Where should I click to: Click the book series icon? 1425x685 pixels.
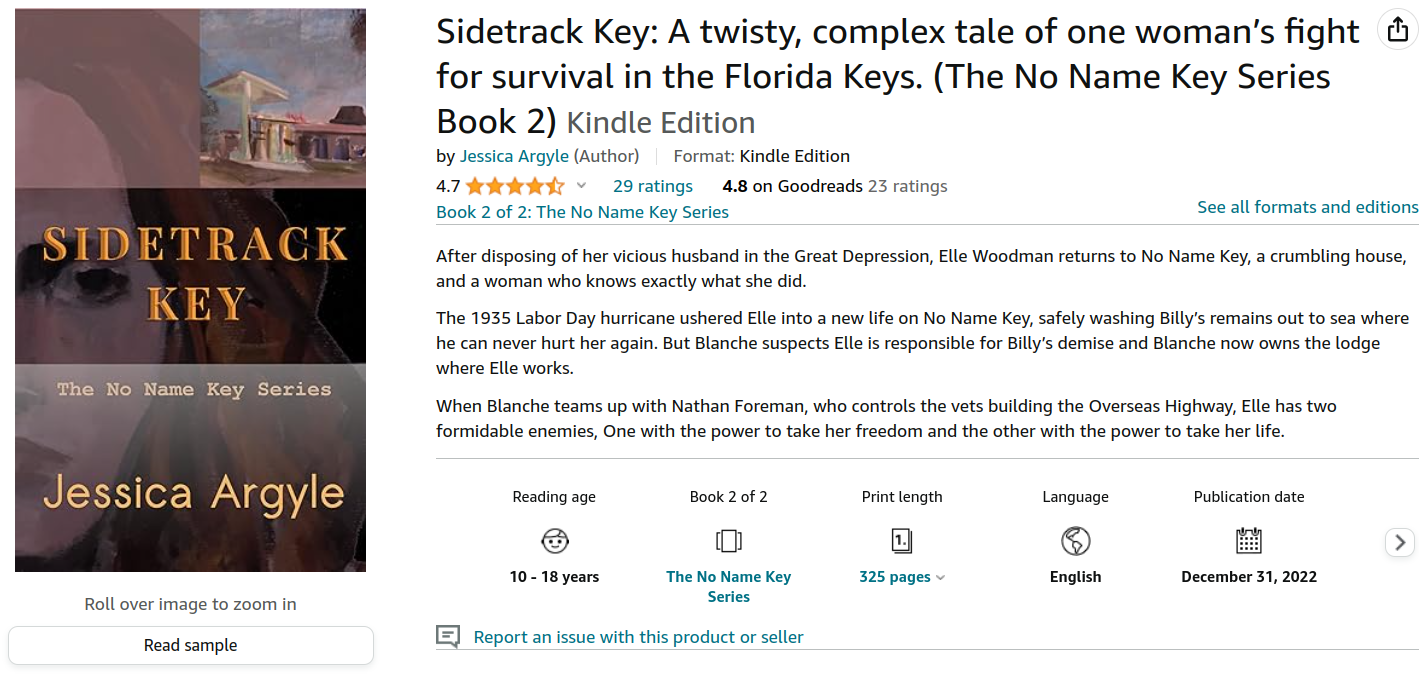[728, 541]
